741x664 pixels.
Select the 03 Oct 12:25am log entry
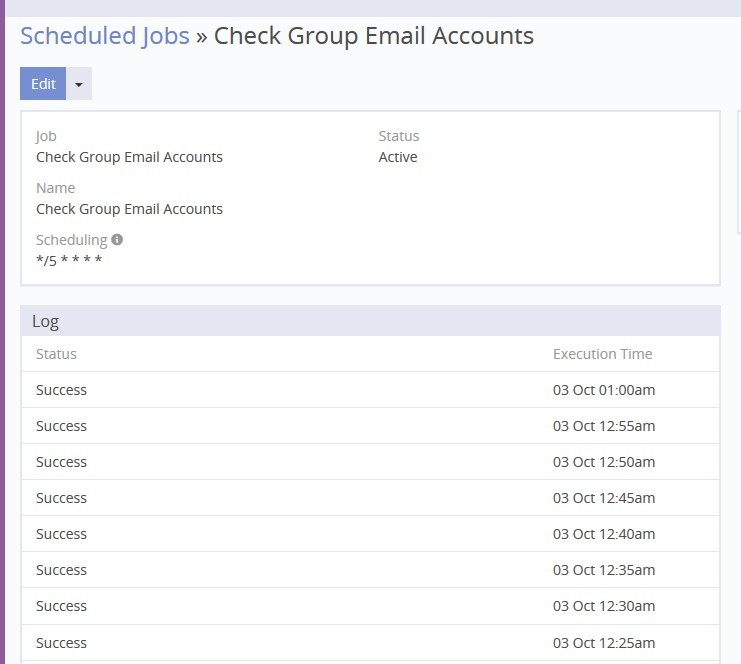(x=604, y=642)
